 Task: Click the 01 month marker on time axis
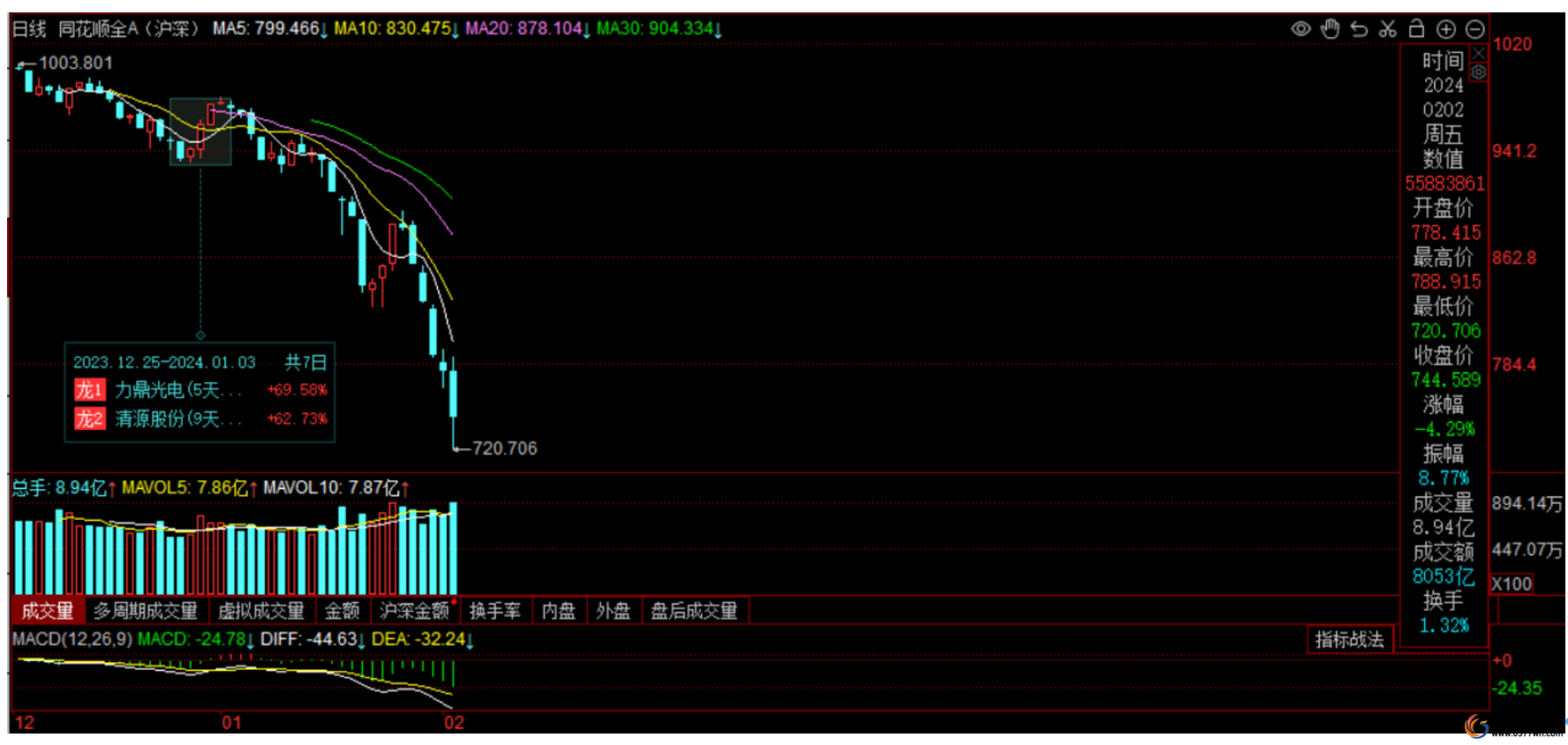pos(231,723)
